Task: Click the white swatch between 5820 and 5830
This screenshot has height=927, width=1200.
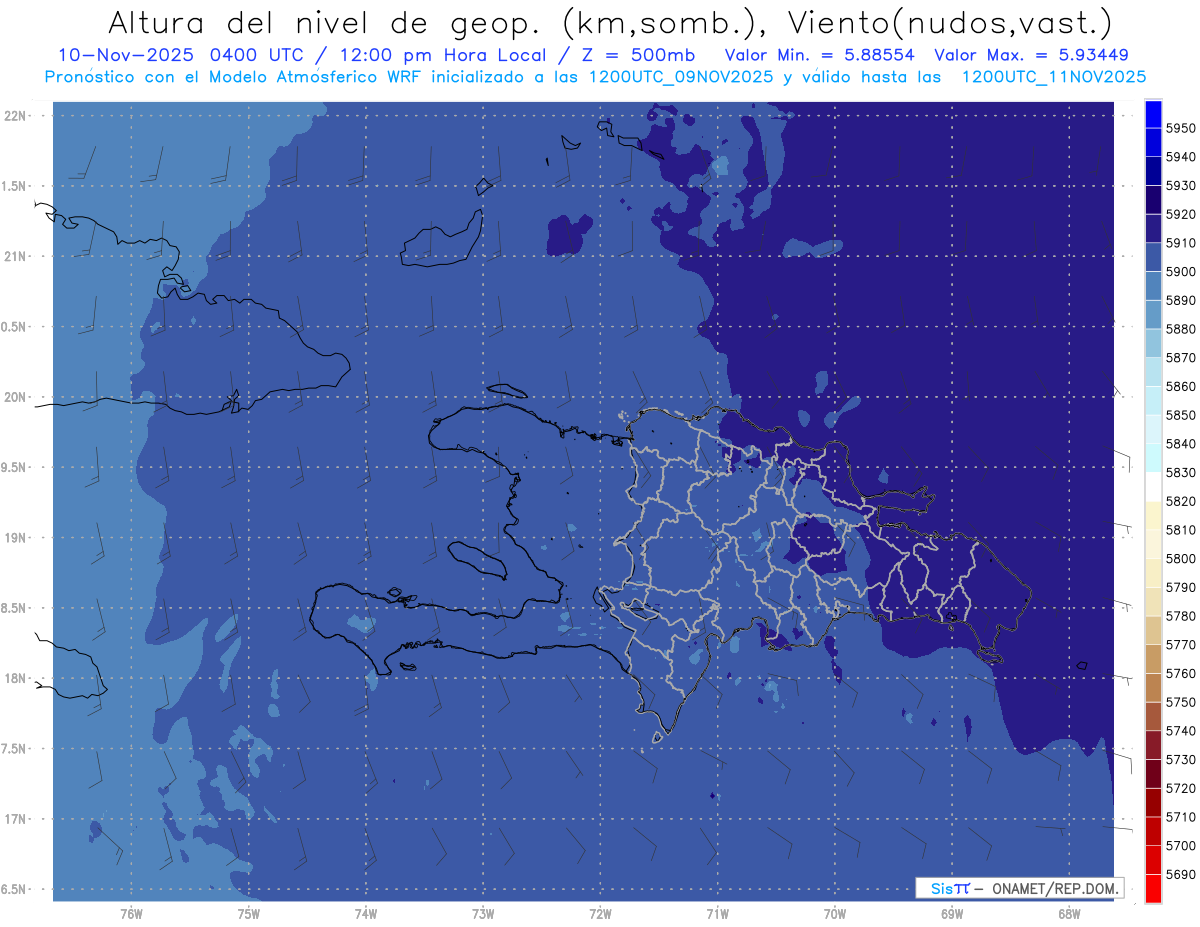Action: coord(1153,487)
